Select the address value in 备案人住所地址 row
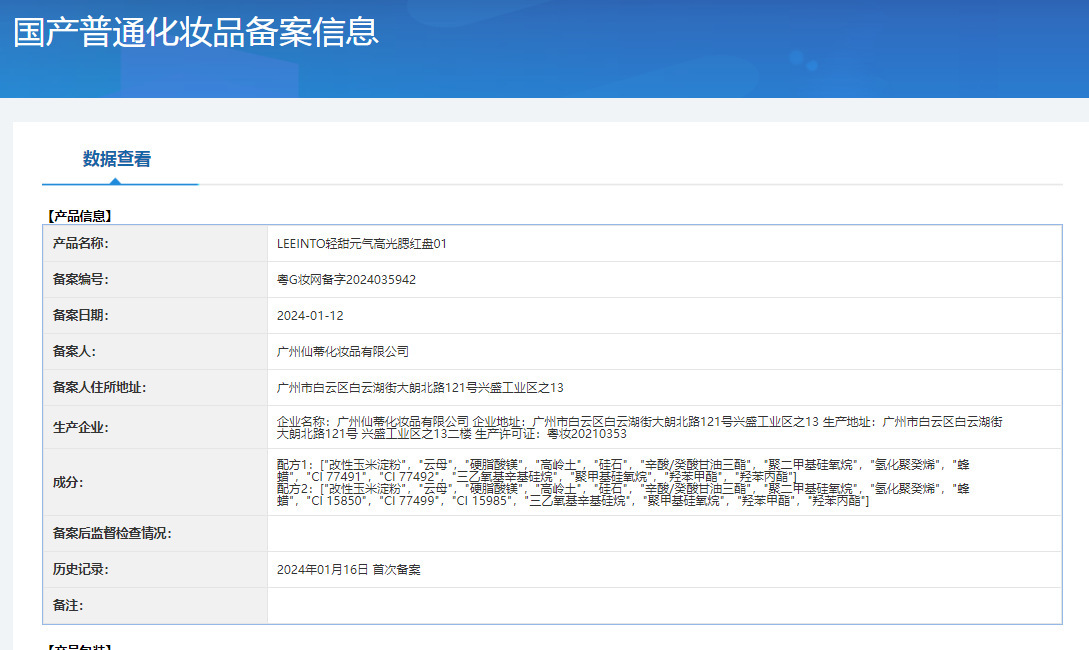Screen dimensions: 1089x650 420,388
